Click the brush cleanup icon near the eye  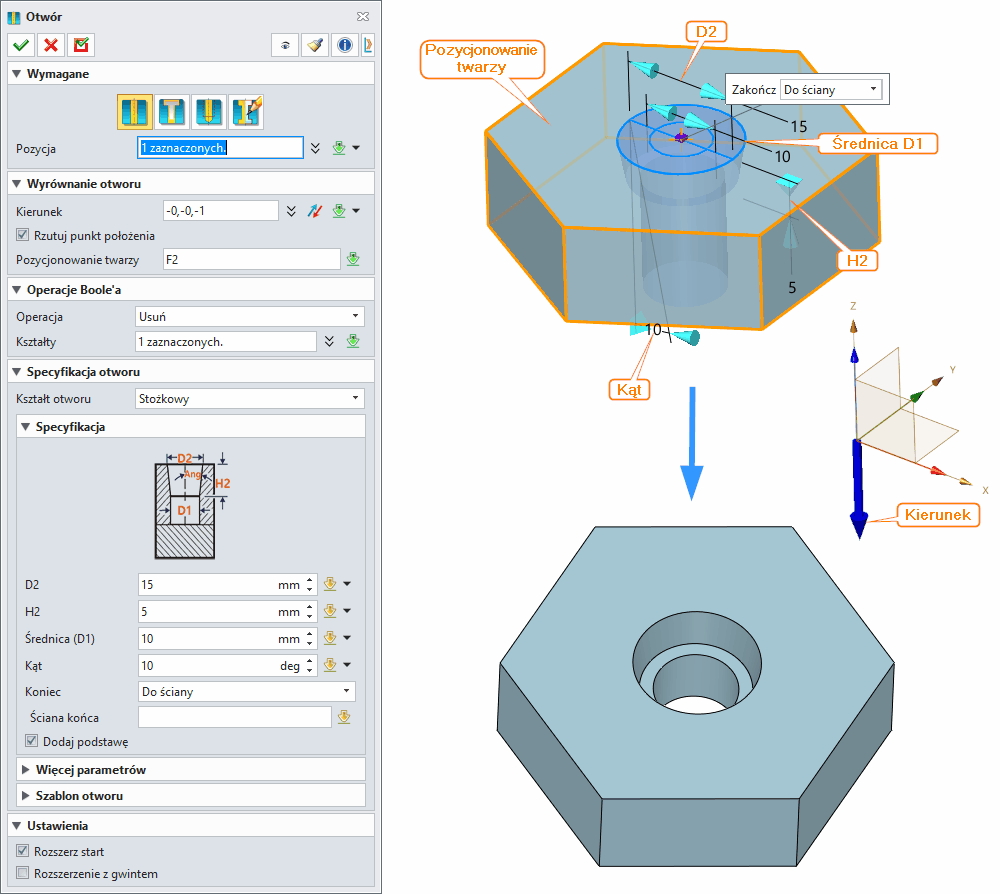click(314, 45)
